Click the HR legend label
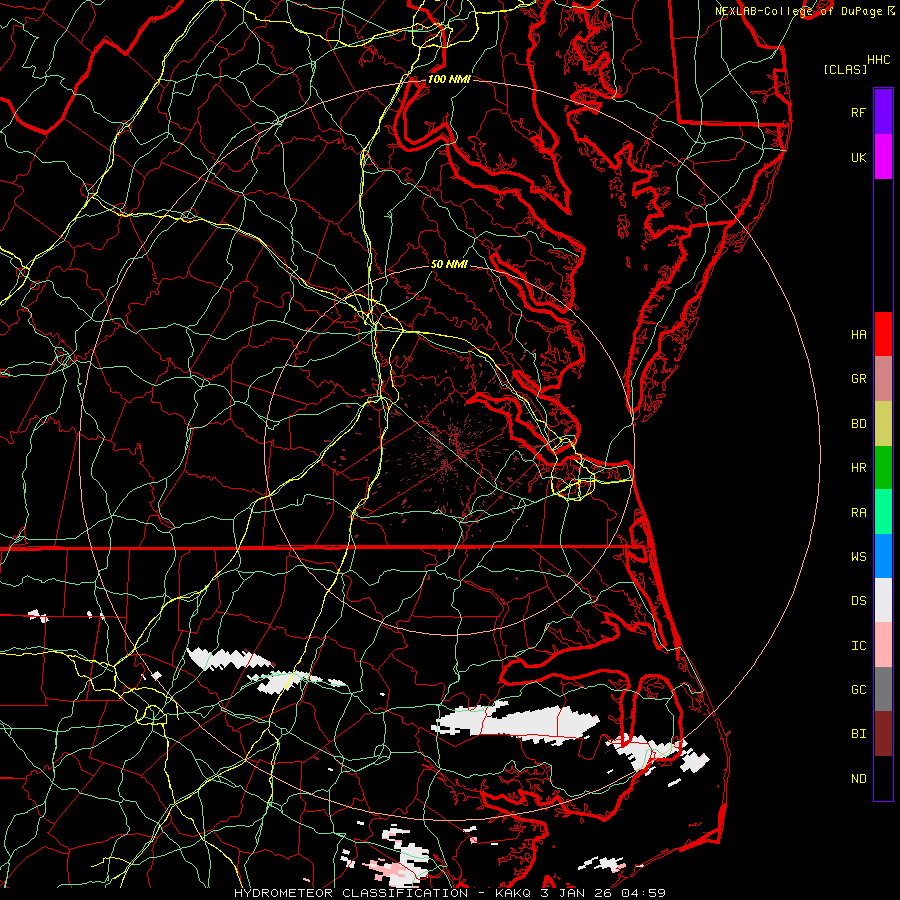The image size is (900, 900). coord(858,468)
